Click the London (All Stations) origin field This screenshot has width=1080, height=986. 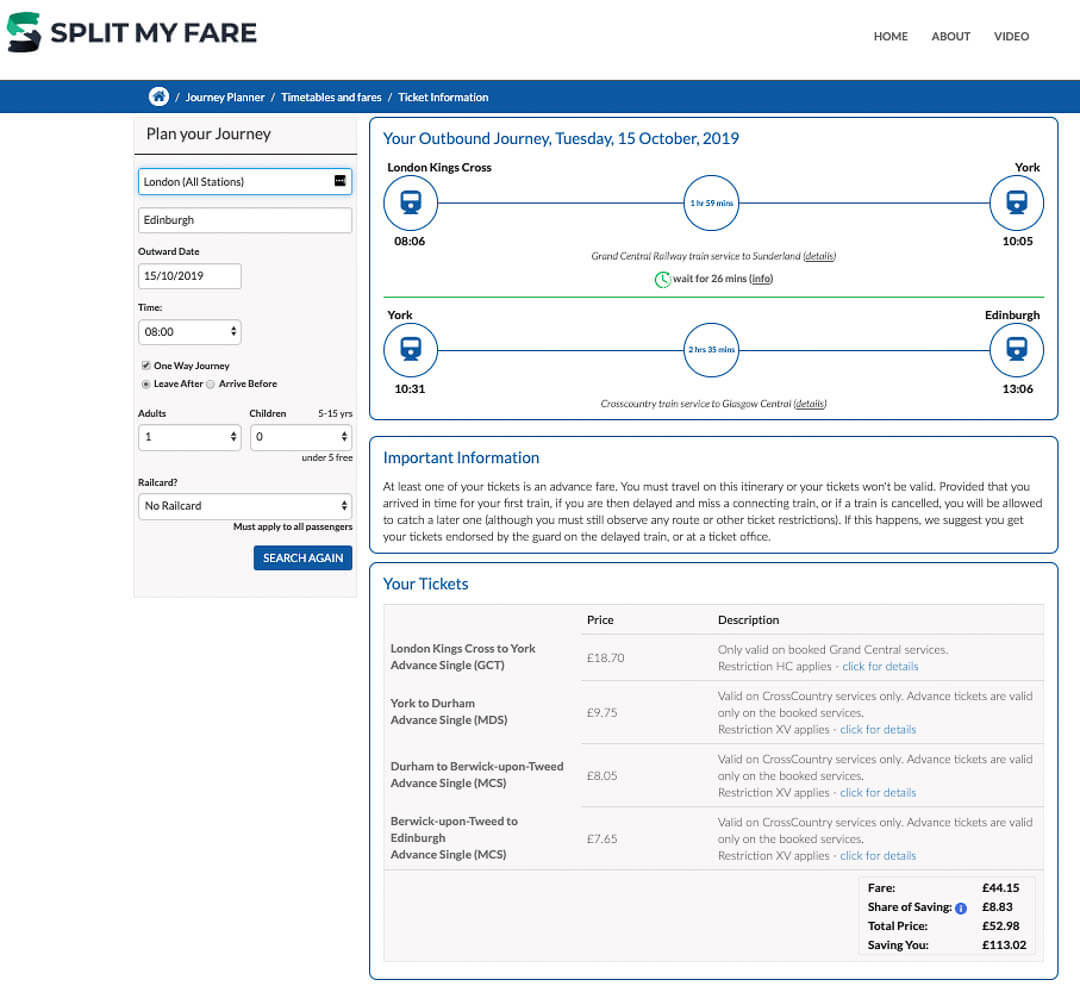(245, 182)
